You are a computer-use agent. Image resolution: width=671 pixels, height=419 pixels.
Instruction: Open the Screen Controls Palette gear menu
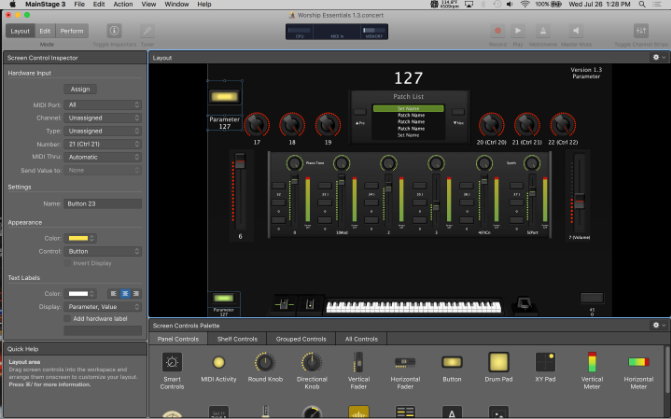[x=659, y=325]
